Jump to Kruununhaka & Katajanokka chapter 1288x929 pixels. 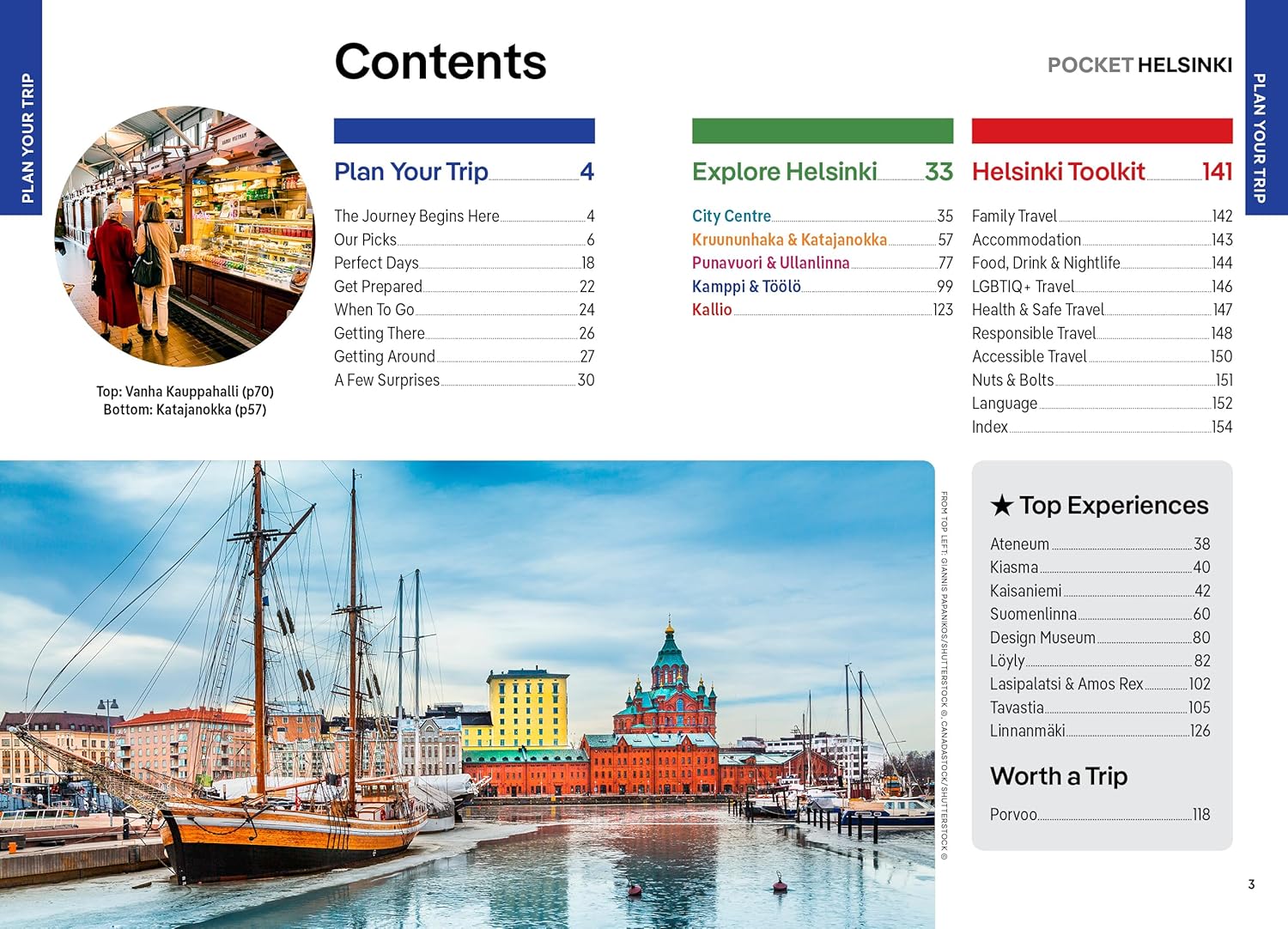click(789, 240)
